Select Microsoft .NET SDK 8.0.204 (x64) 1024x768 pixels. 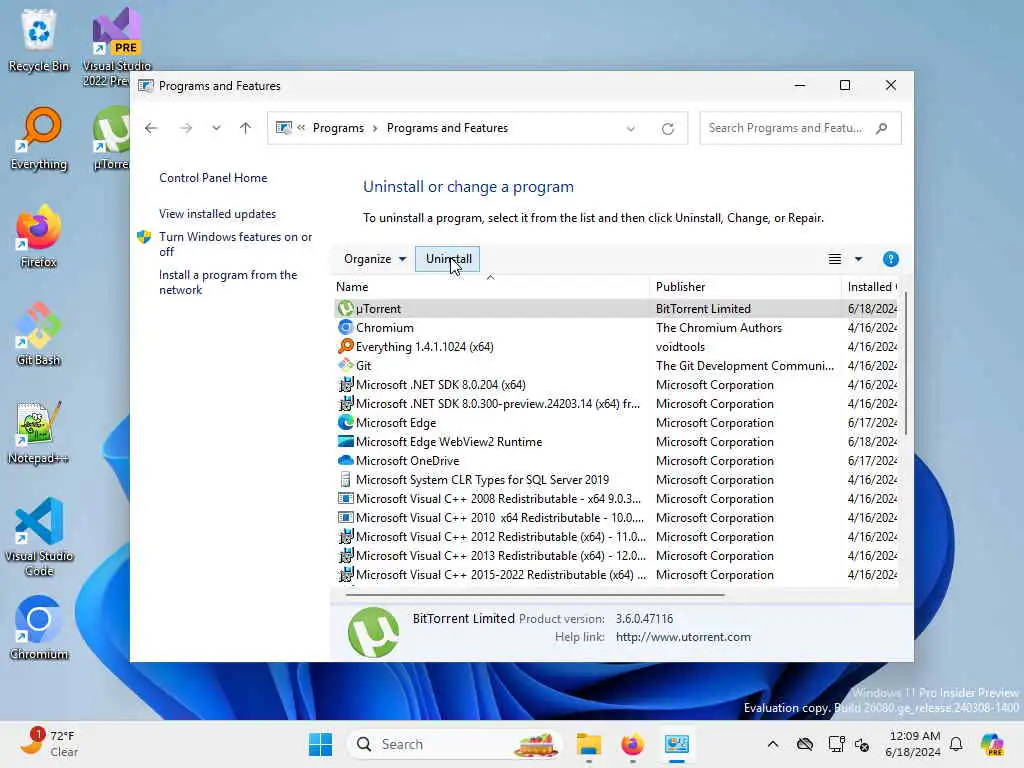(x=616, y=384)
